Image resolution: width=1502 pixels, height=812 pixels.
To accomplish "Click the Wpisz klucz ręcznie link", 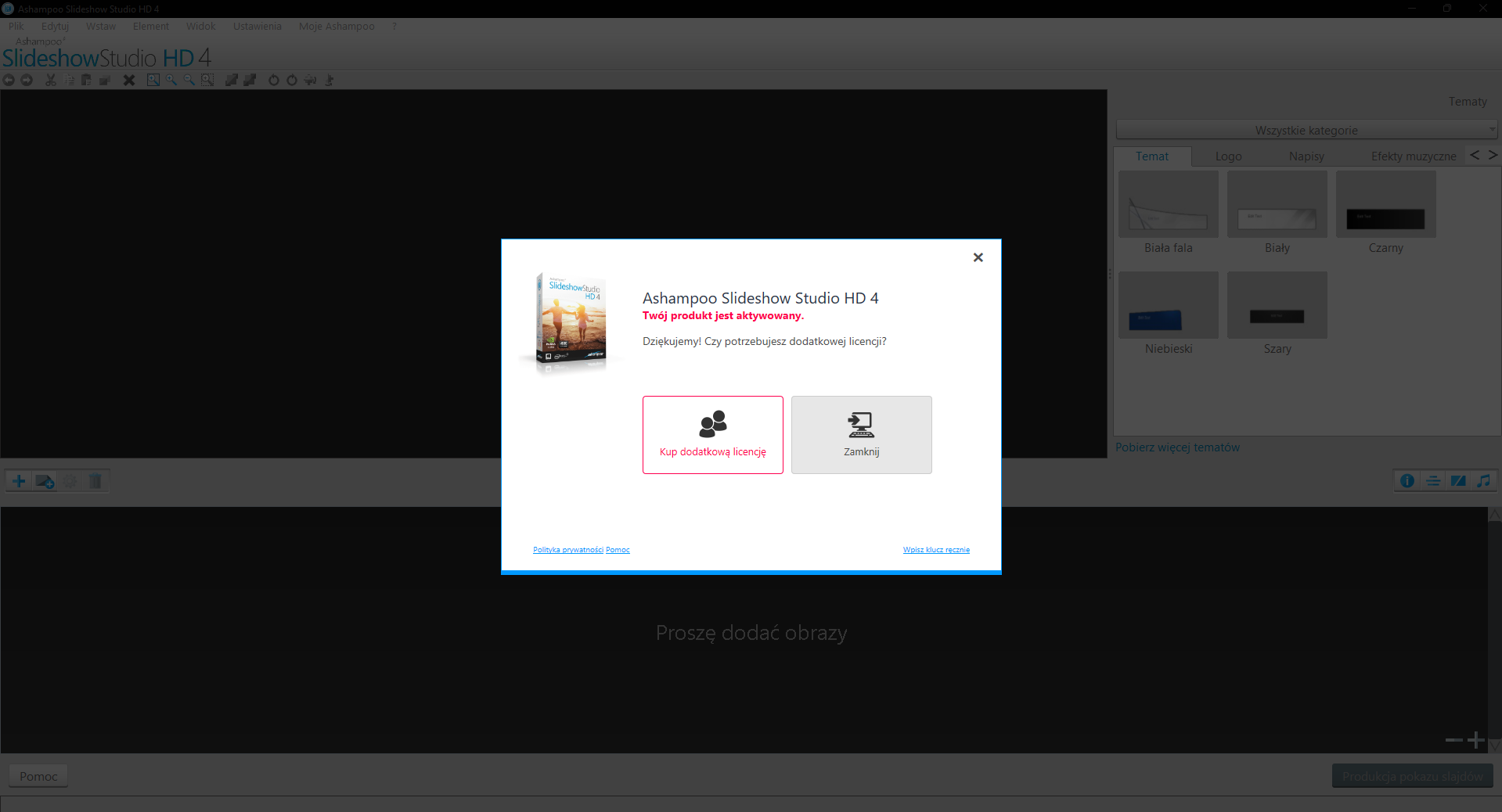I will tap(936, 550).
